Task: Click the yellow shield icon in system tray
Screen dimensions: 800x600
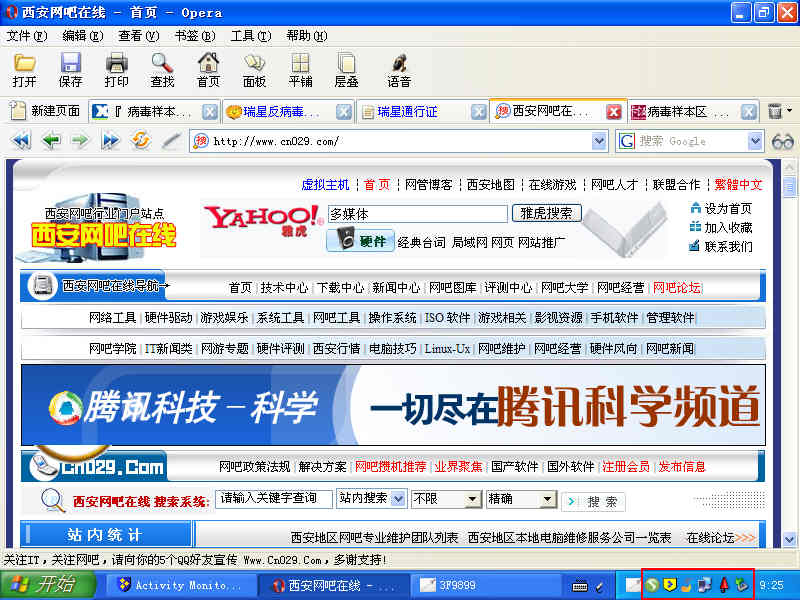Action: (669, 585)
